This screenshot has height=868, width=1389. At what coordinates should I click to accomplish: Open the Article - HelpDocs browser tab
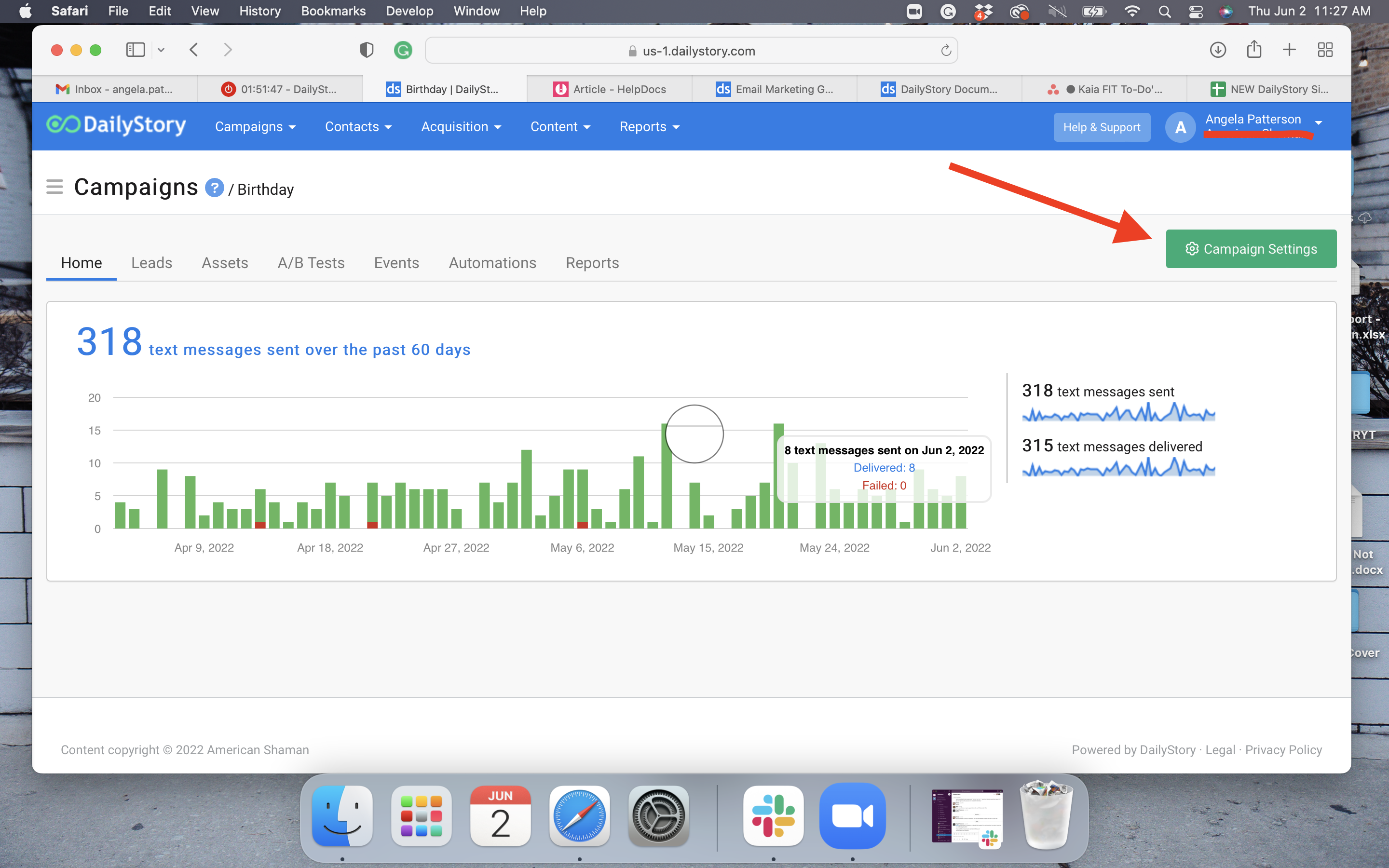[x=610, y=89]
